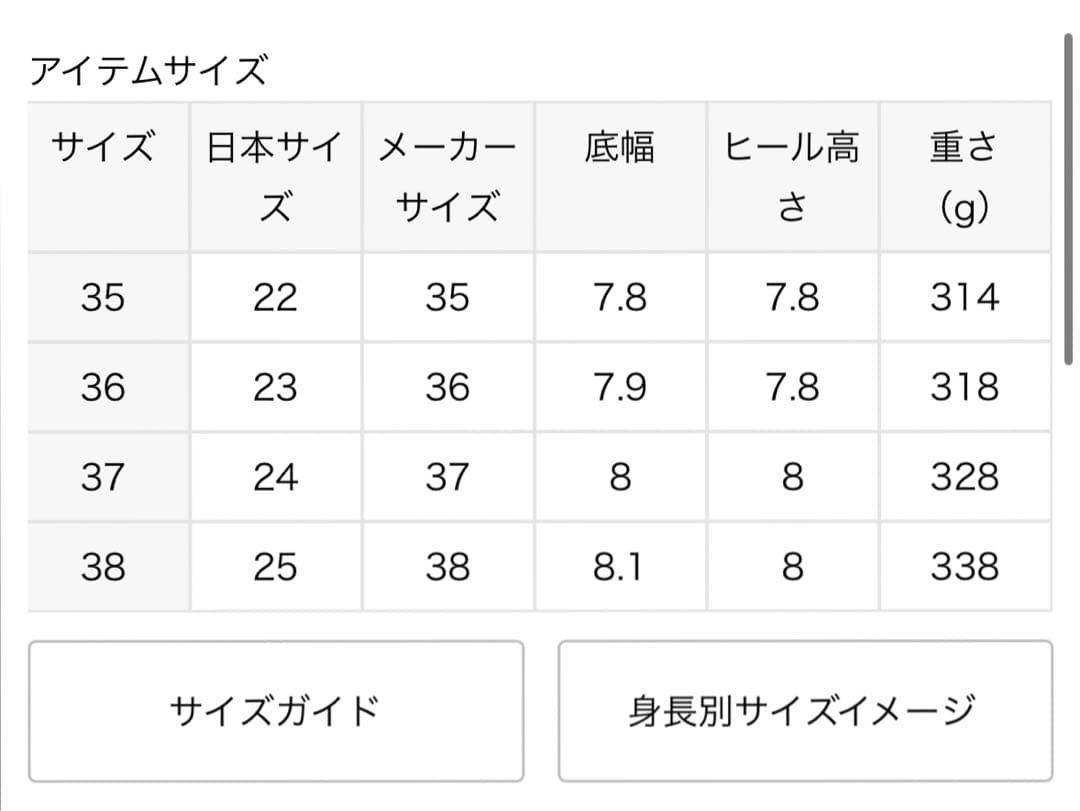The height and width of the screenshot is (811, 1080).
Task: Click Japan size cell showing 24
Action: pos(275,477)
